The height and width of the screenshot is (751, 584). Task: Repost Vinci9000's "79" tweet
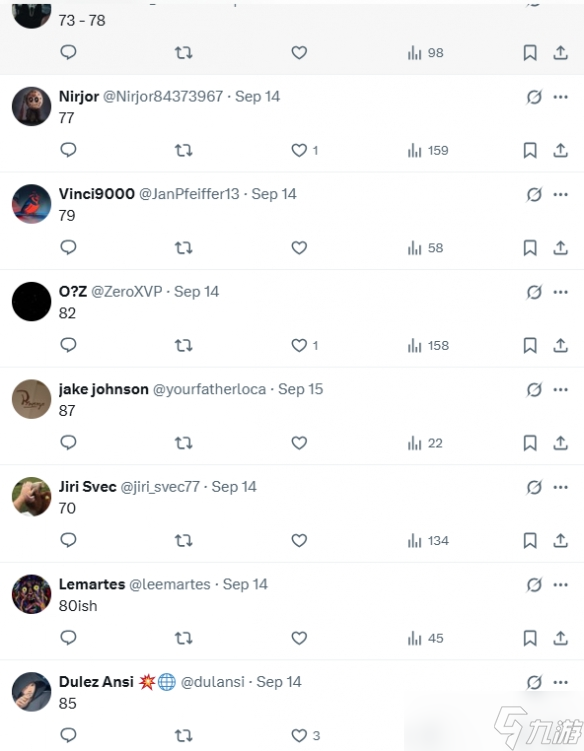pyautogui.click(x=183, y=248)
